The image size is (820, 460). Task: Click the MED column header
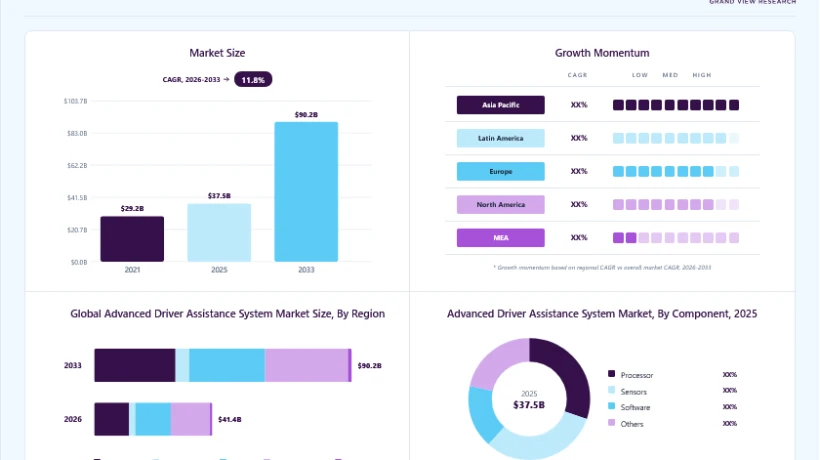point(670,75)
